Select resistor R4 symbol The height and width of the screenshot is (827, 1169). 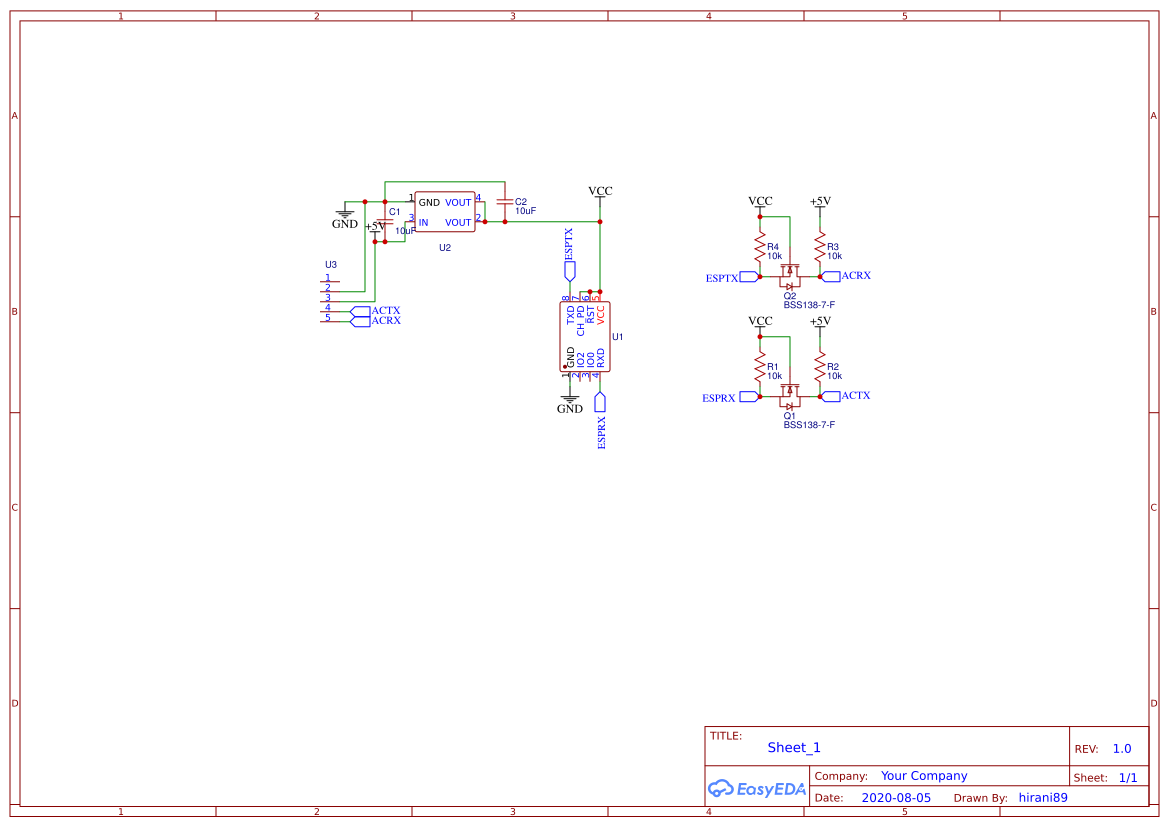click(x=760, y=247)
